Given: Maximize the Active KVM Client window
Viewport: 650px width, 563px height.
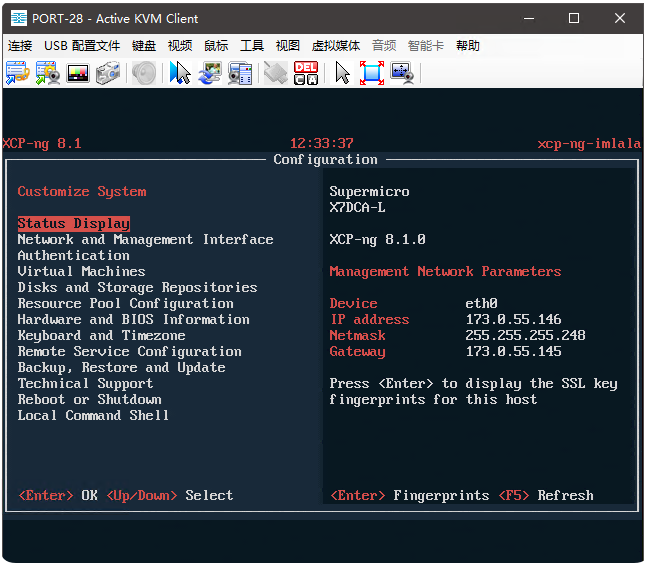Looking at the screenshot, I should (574, 18).
